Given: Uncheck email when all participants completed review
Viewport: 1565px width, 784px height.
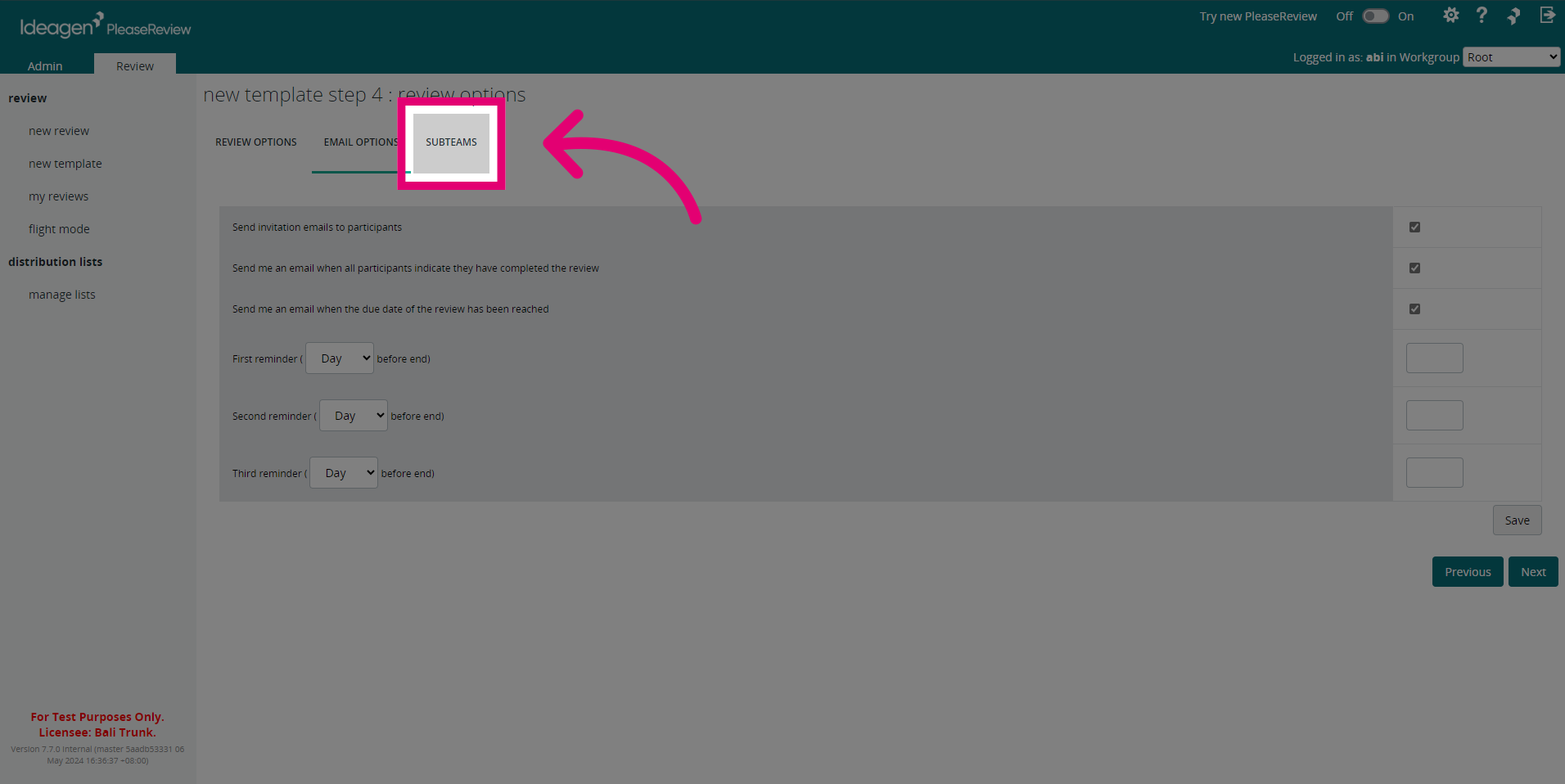Looking at the screenshot, I should [1414, 268].
